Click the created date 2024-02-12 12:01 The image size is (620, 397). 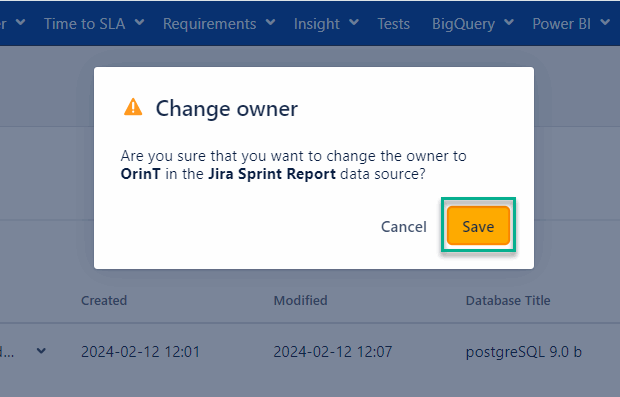click(140, 352)
